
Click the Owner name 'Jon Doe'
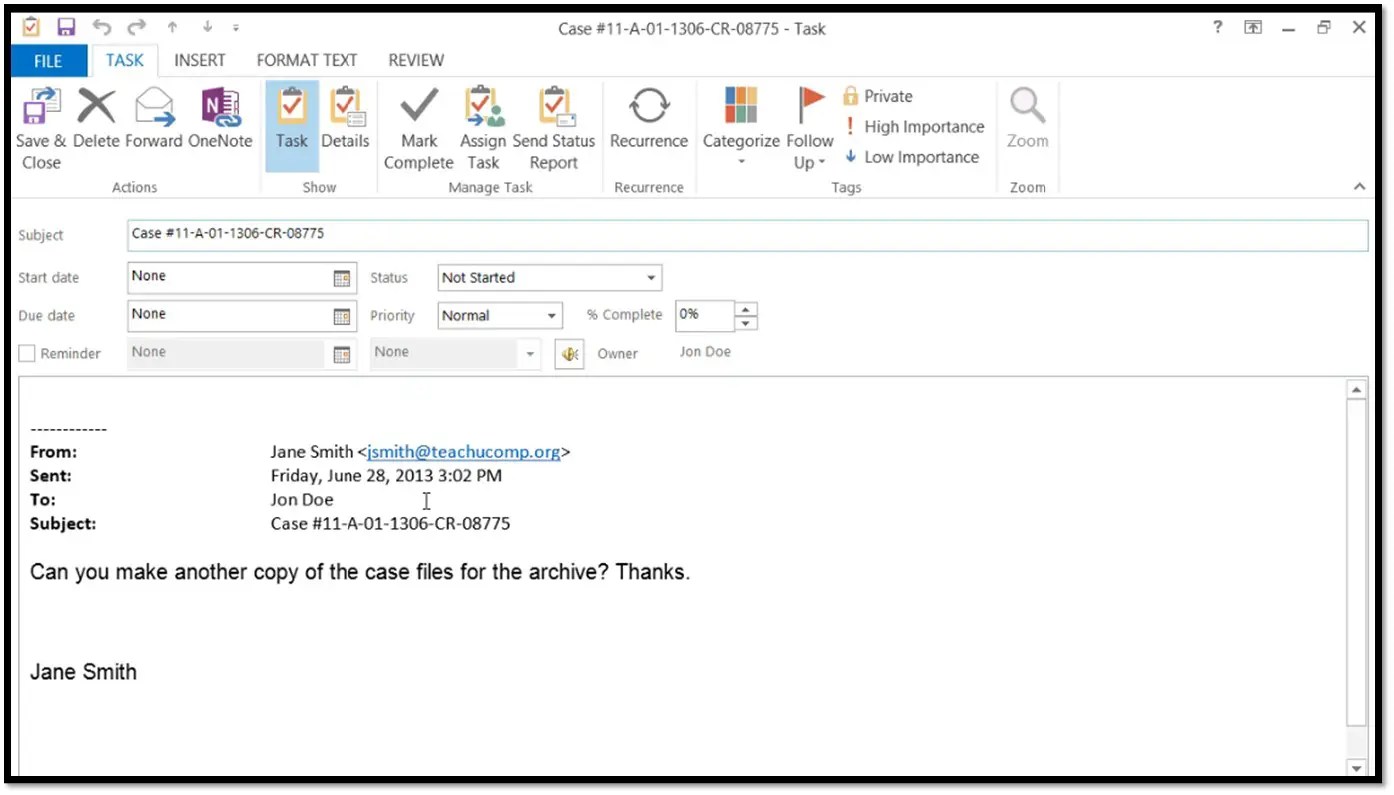coord(705,352)
